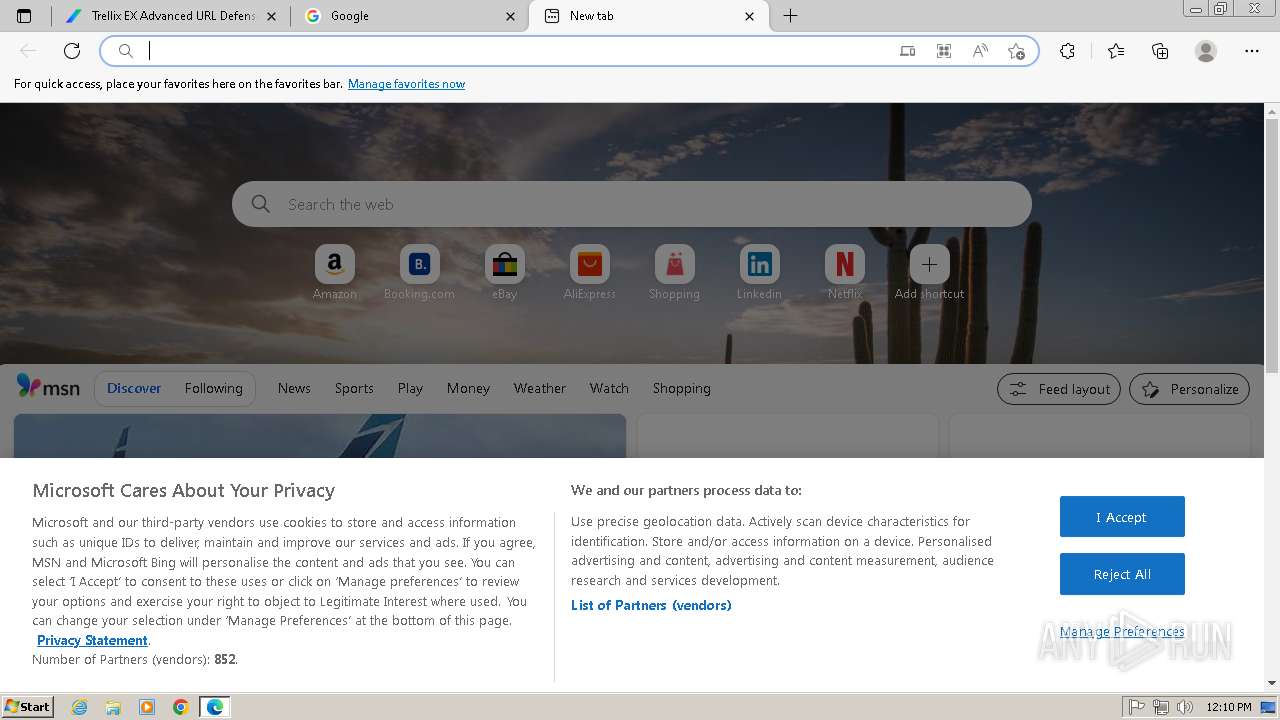Click the send tab to devices icon
The width and height of the screenshot is (1280, 720).
pyautogui.click(x=908, y=51)
